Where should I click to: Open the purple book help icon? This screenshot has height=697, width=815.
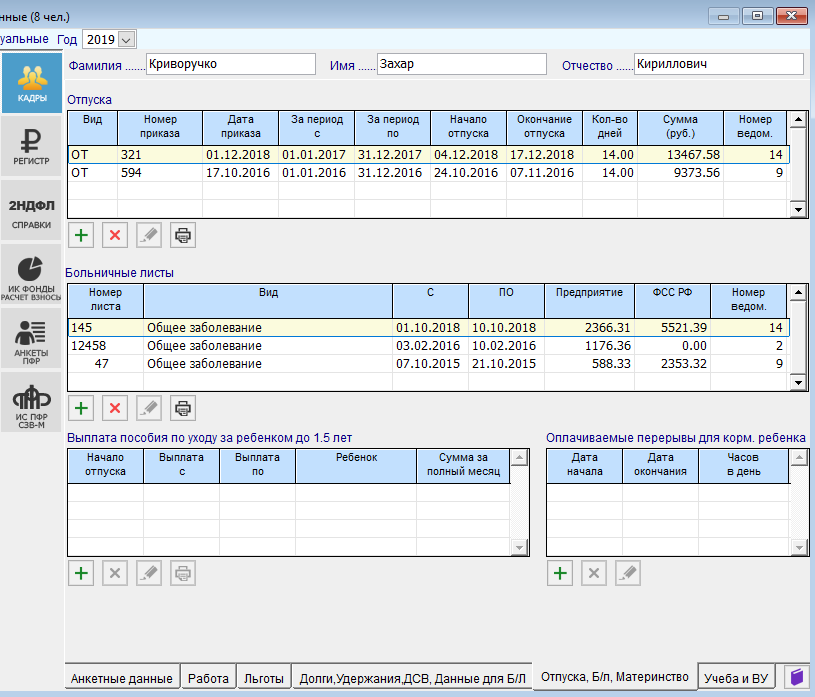(x=796, y=677)
